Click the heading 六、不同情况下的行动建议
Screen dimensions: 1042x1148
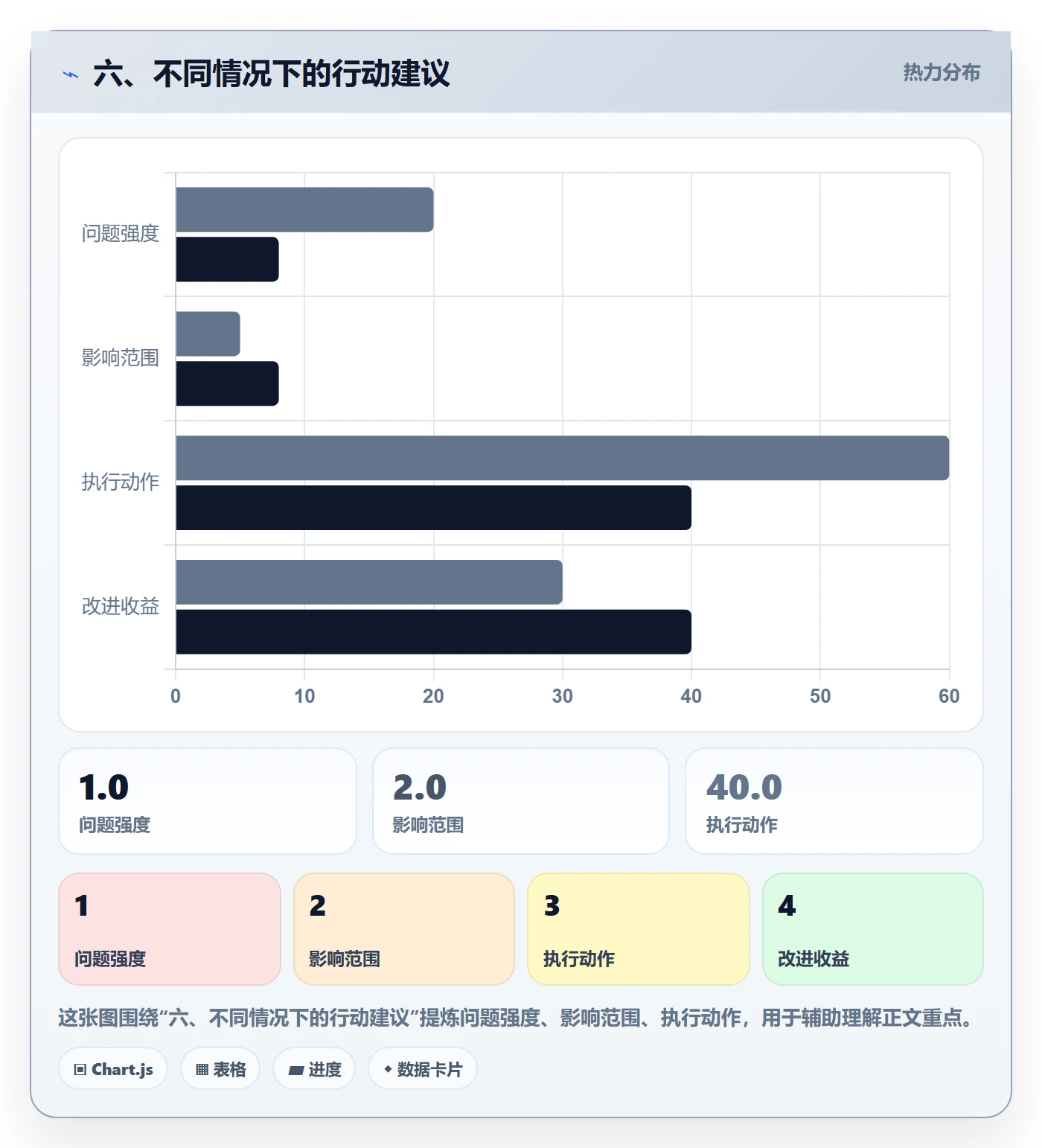pyautogui.click(x=272, y=74)
